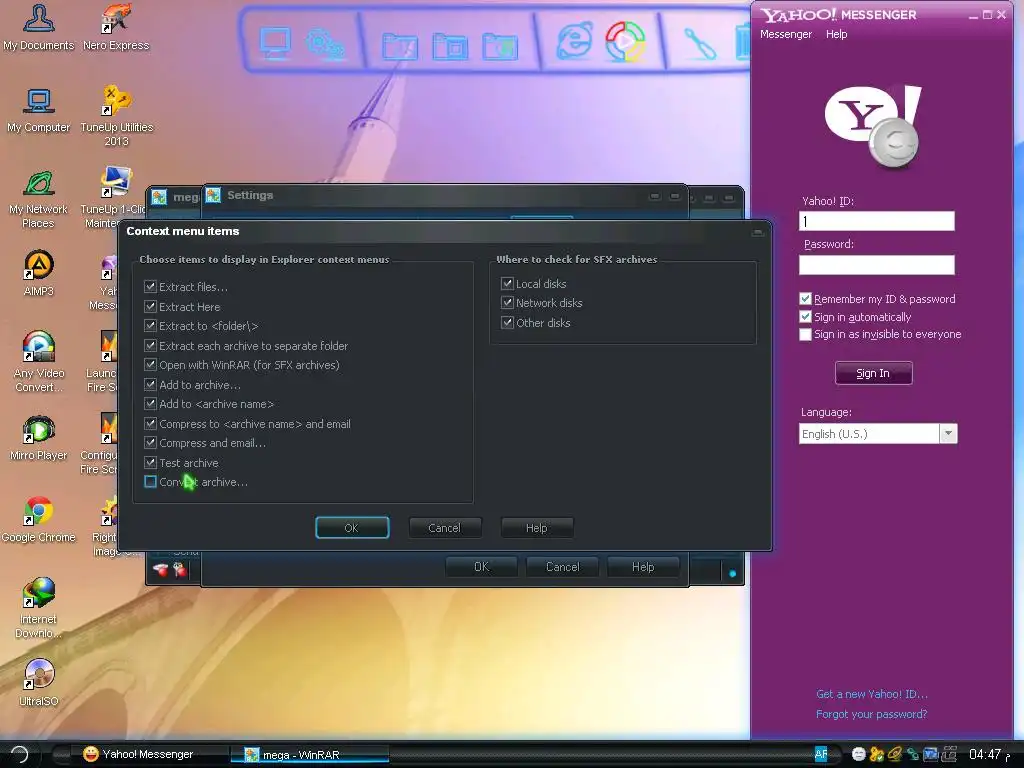Open Google Chrome desktop shortcut
This screenshot has height=768, width=1024.
tap(39, 520)
